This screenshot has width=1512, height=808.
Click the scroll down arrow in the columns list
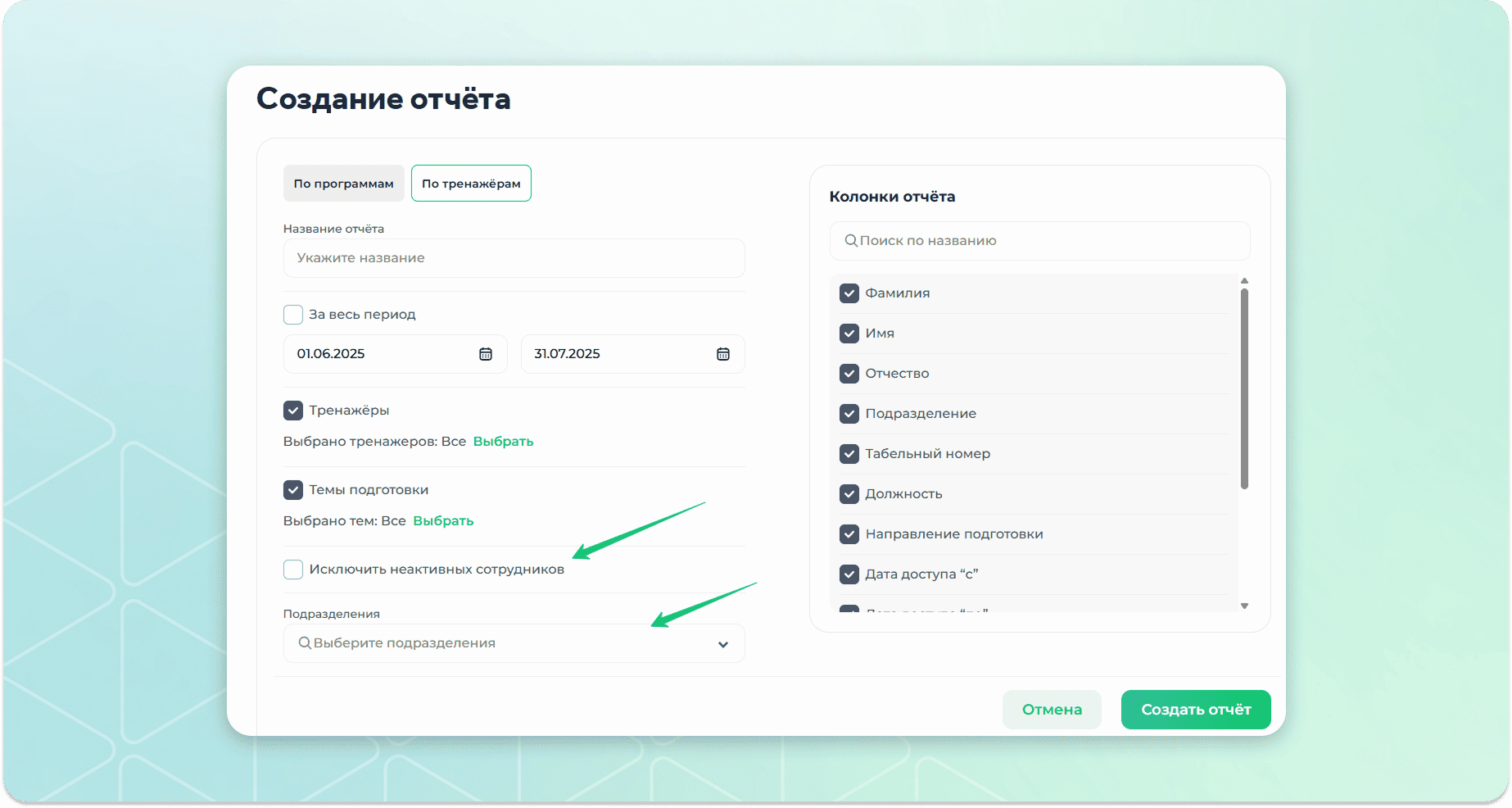[1244, 606]
